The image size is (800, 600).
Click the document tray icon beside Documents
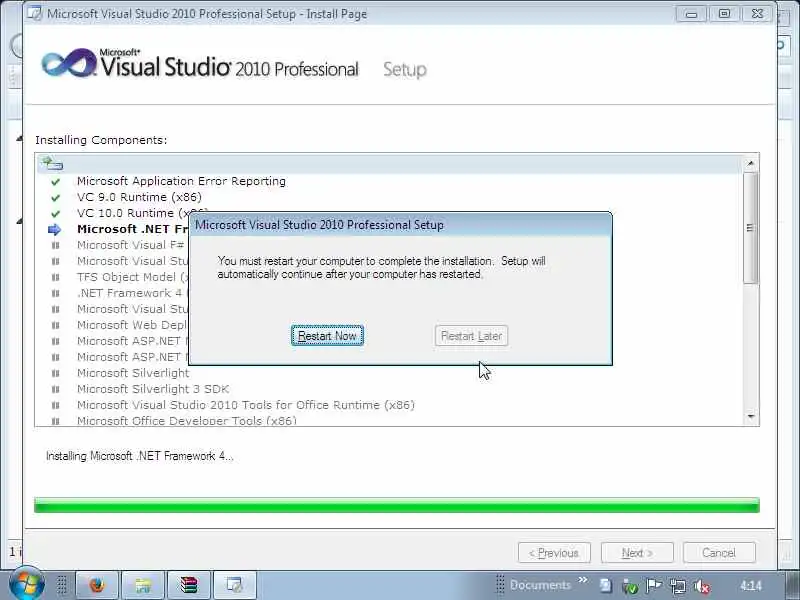[606, 586]
